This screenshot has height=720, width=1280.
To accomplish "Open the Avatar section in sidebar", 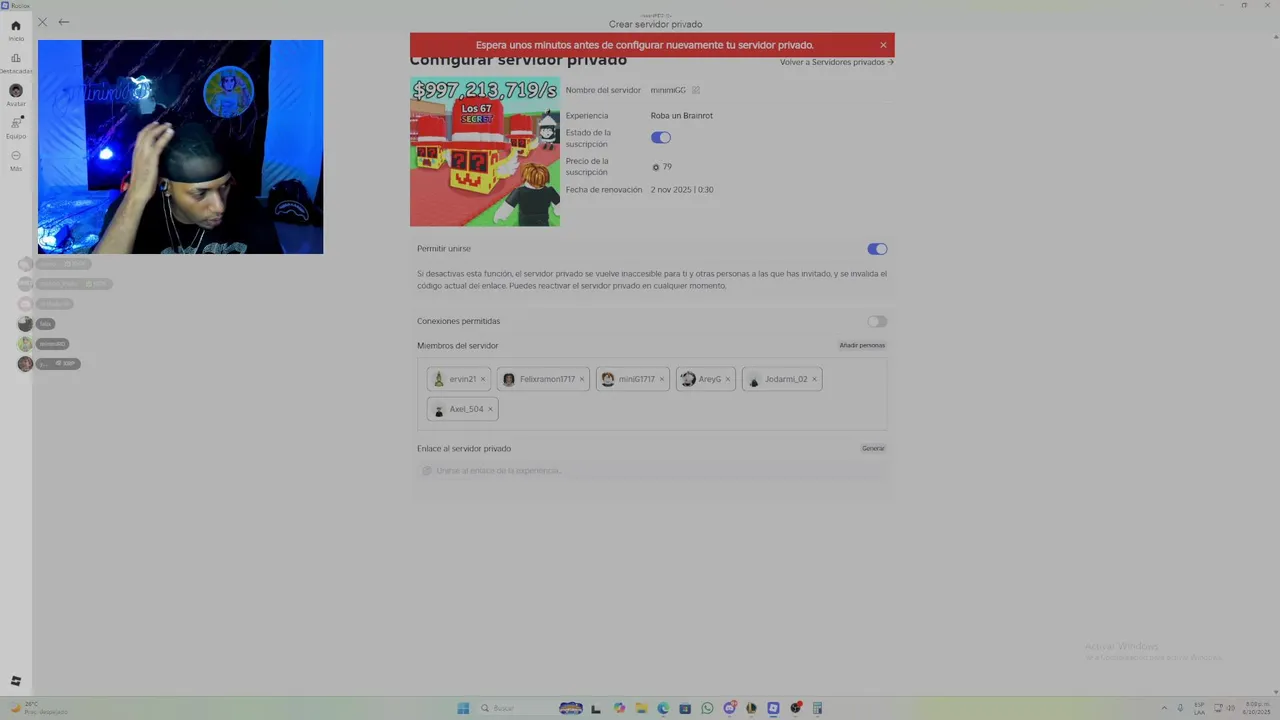I will pyautogui.click(x=16, y=95).
